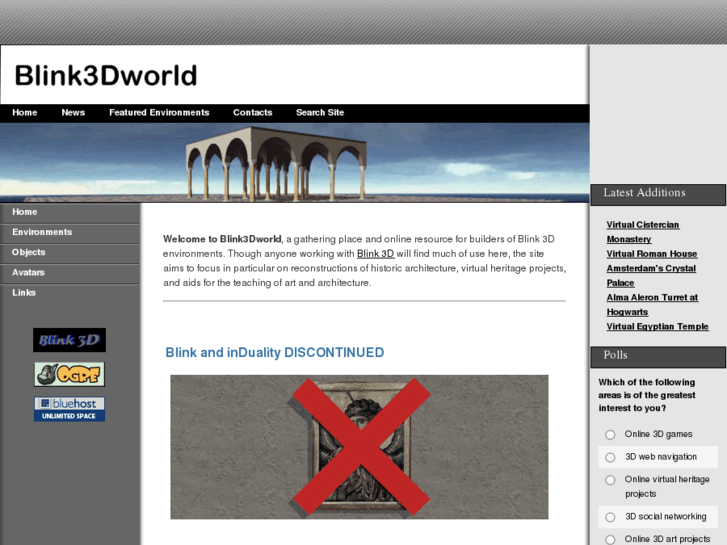Screen dimensions: 727x545
Task: Open the Virtual Roman House link
Action: point(652,254)
